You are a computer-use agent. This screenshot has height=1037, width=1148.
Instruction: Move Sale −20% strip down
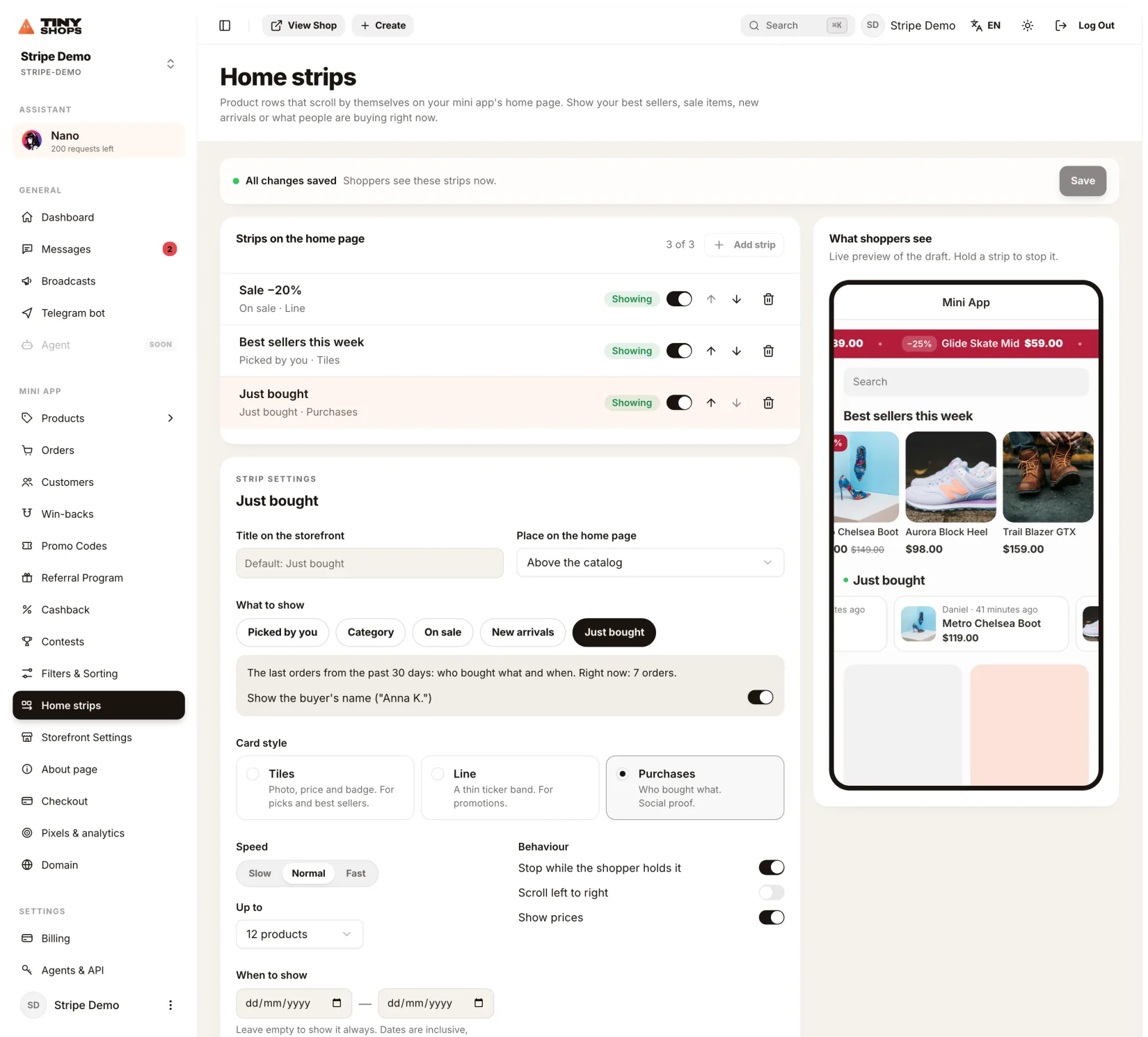tap(736, 299)
